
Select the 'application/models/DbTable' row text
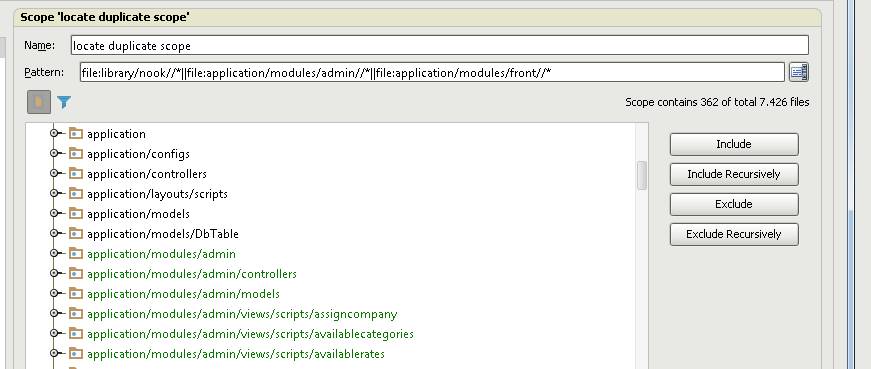(x=163, y=234)
